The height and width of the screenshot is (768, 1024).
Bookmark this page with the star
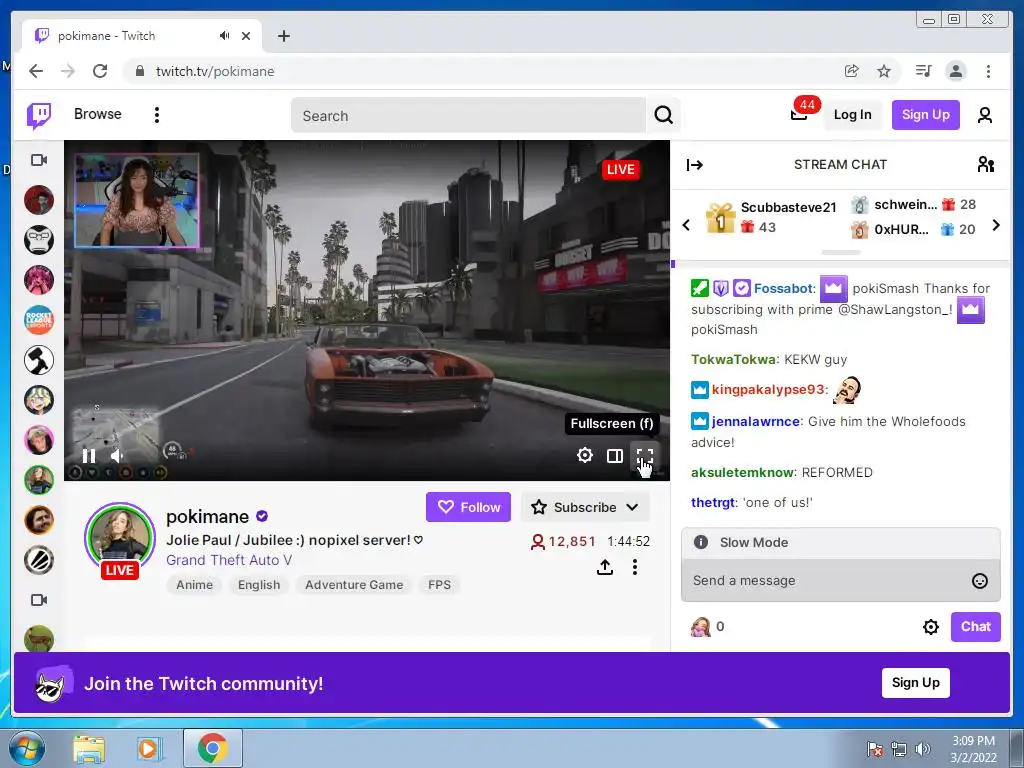coord(884,71)
